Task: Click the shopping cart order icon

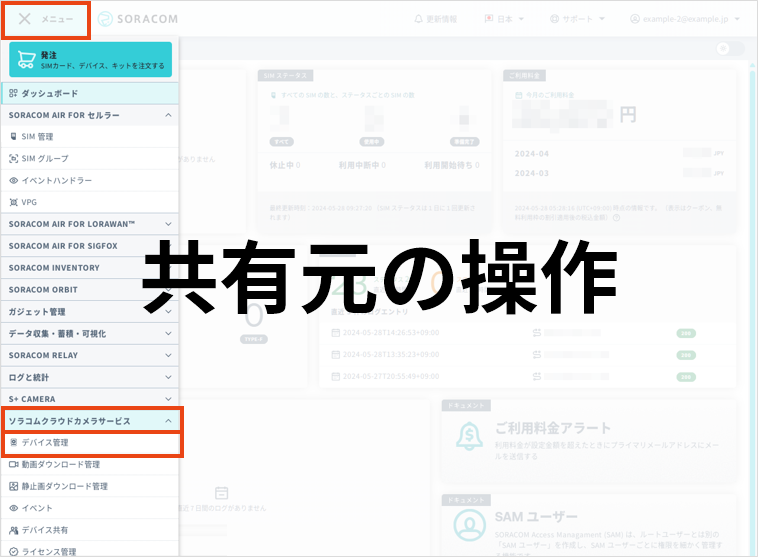Action: pos(27,59)
